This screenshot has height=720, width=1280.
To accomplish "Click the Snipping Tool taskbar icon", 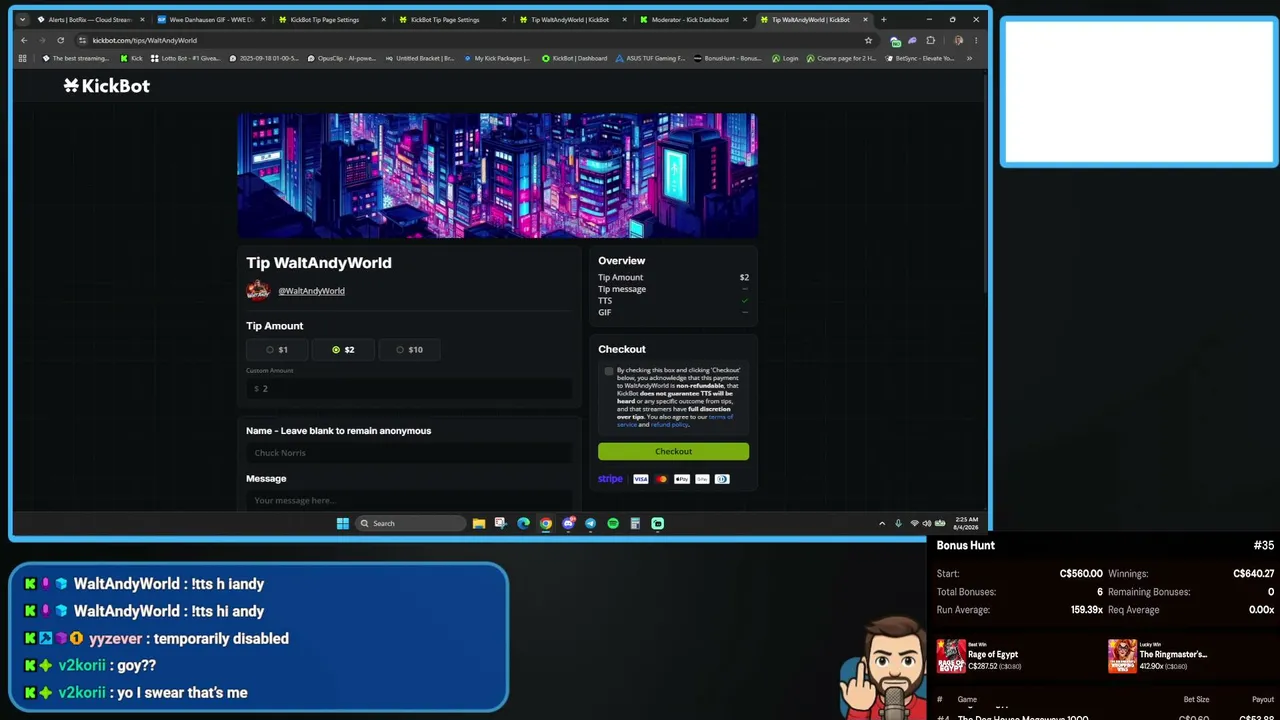I will 501,523.
